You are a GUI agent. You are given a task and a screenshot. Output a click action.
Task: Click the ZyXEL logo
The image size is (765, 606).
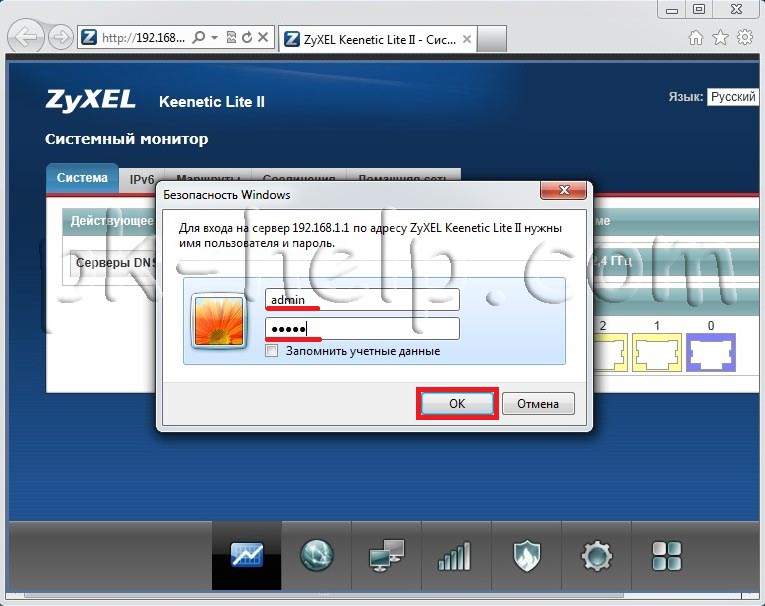pyautogui.click(x=90, y=101)
